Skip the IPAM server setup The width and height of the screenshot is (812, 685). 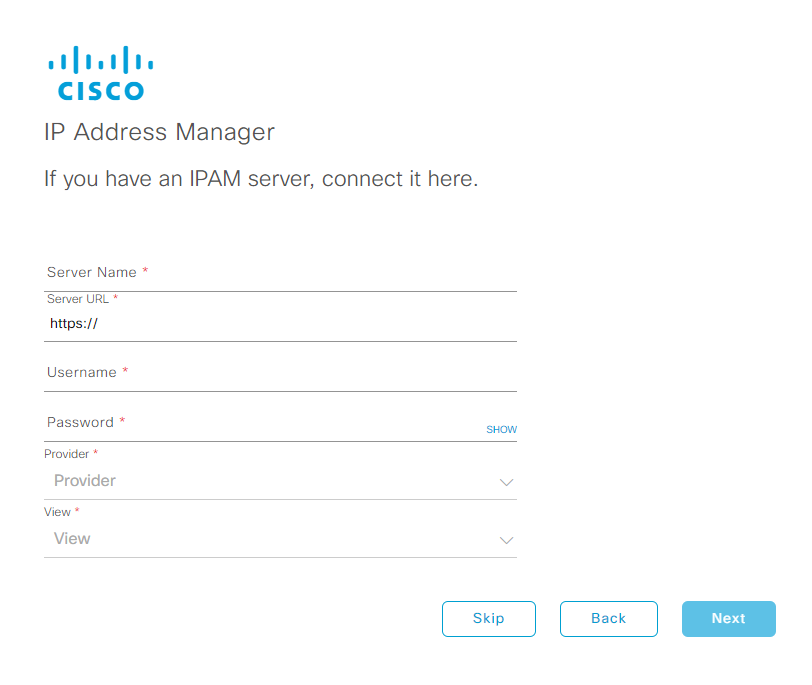489,619
